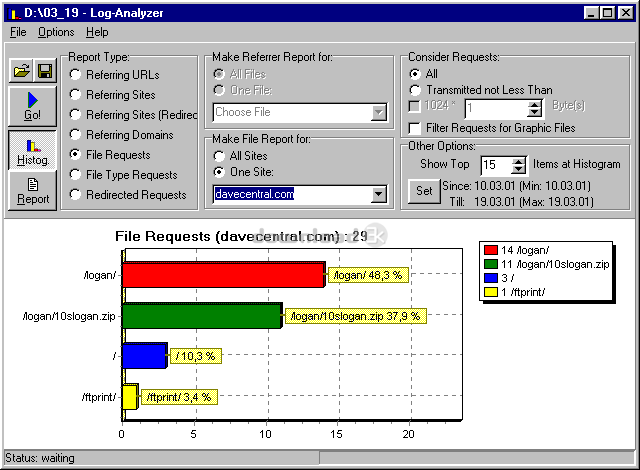Open the Help menu

(x=97, y=32)
